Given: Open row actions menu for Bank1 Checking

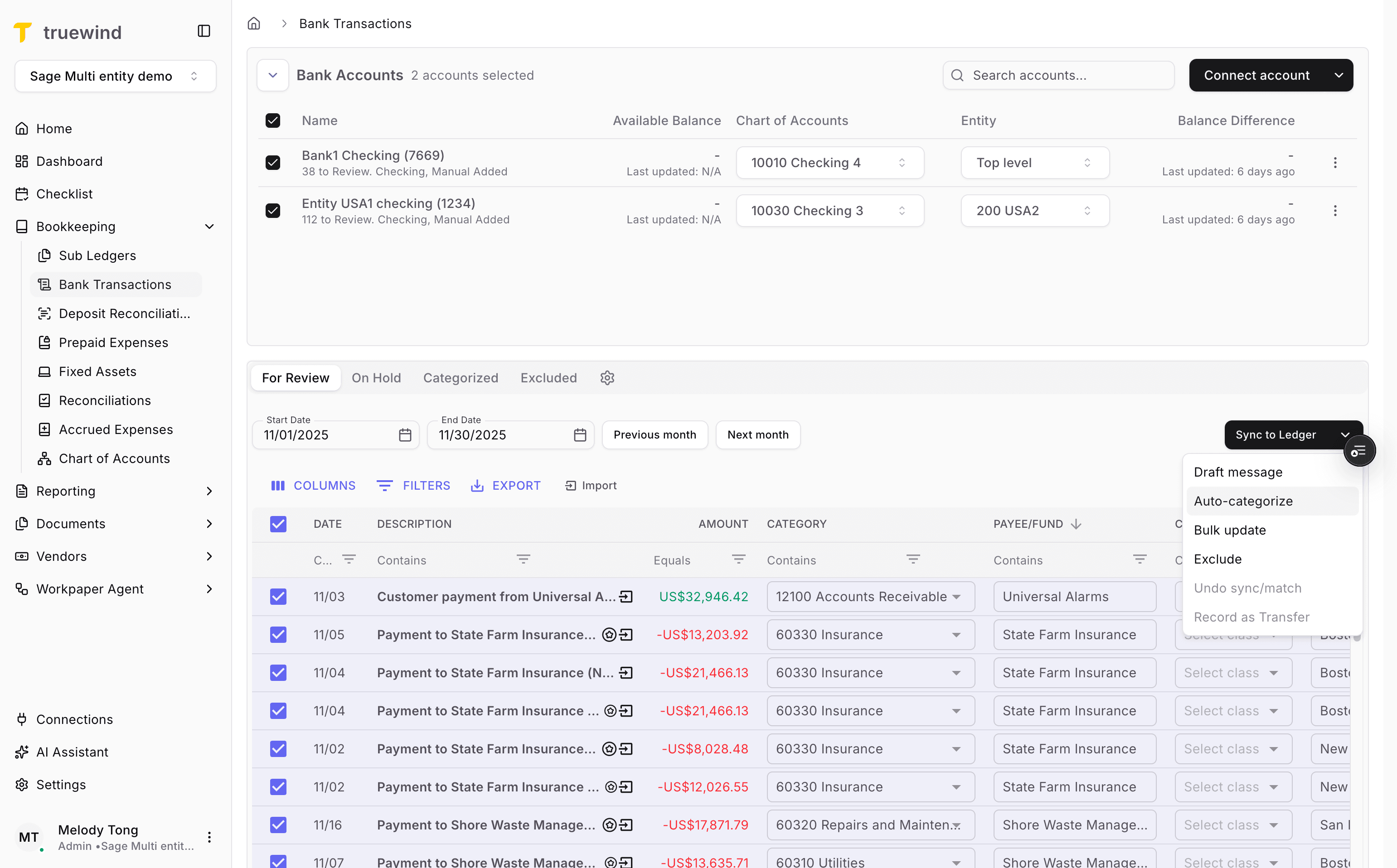Looking at the screenshot, I should [1335, 163].
